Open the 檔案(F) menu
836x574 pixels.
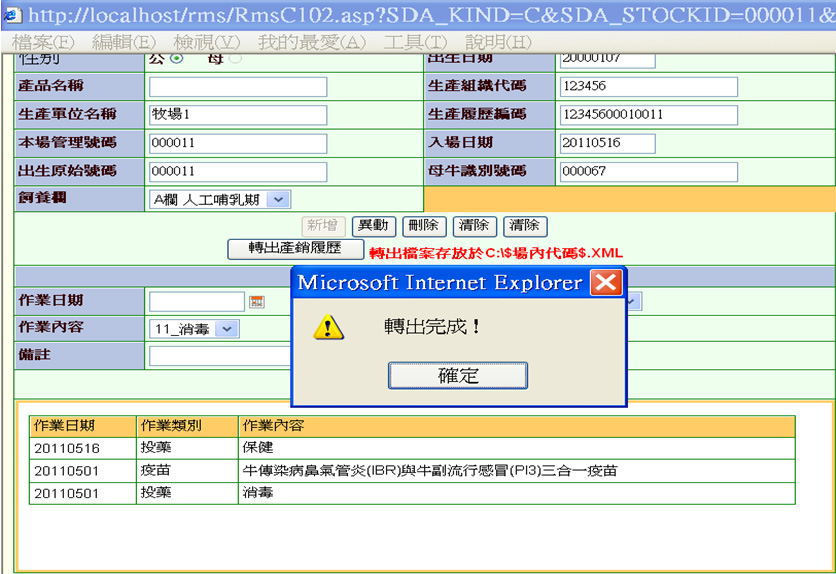tap(43, 42)
